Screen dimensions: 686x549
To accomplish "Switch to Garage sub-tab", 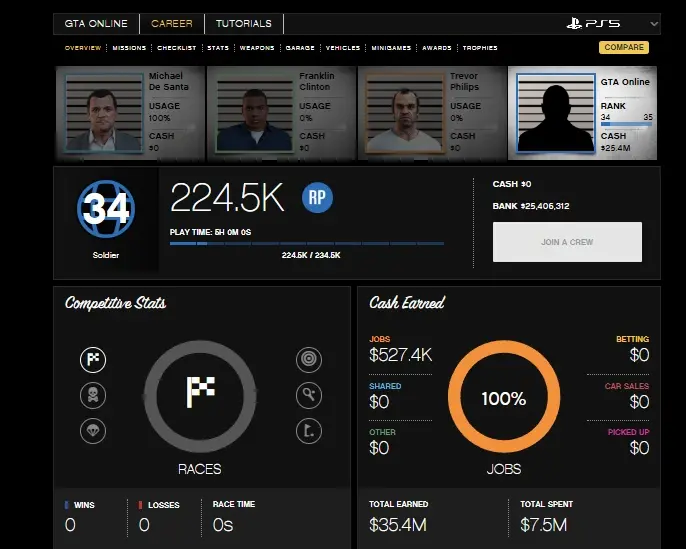I will (x=300, y=48).
